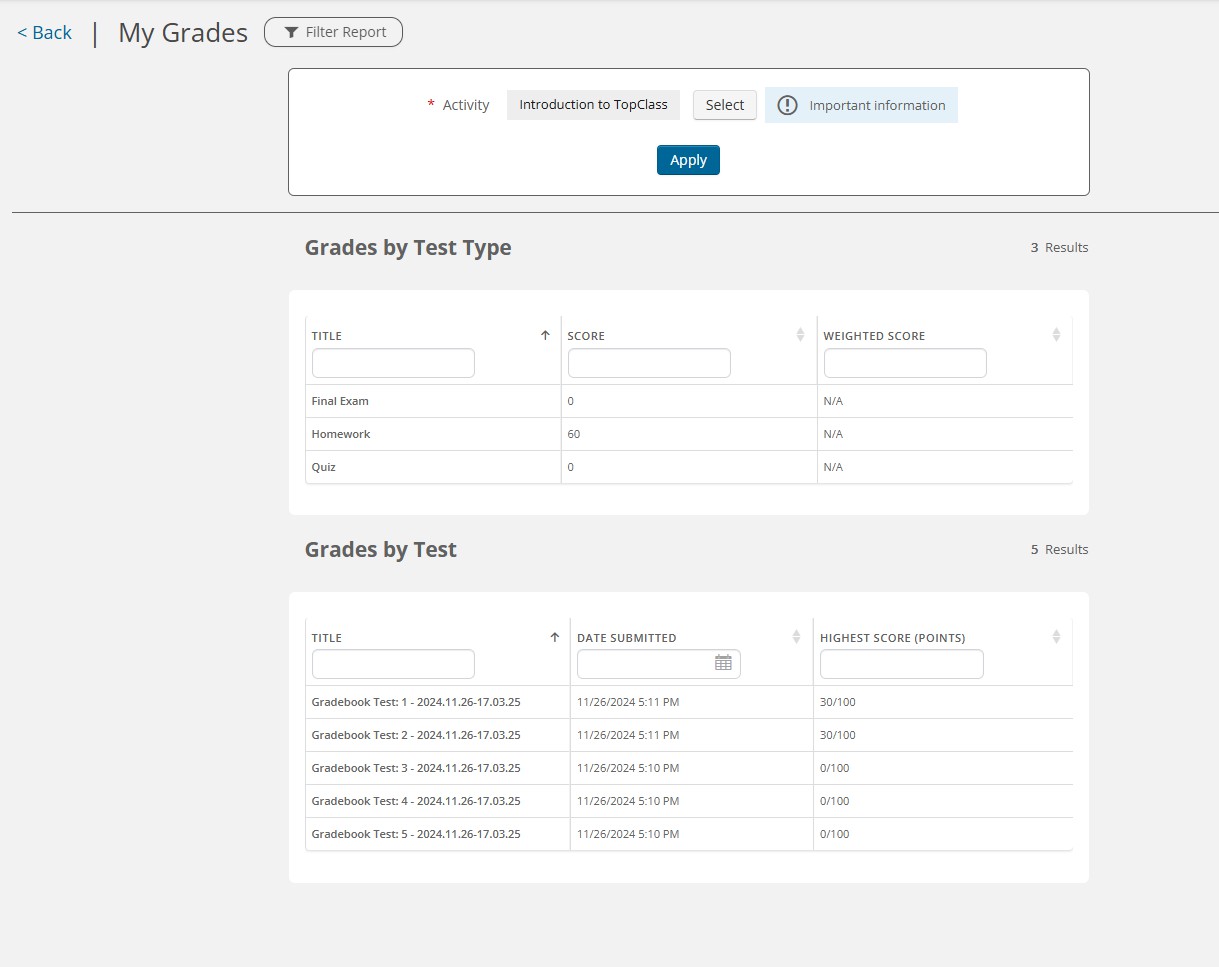This screenshot has height=967, width=1219.
Task: Open Gradebook Test: 3 row
Action: (416, 768)
